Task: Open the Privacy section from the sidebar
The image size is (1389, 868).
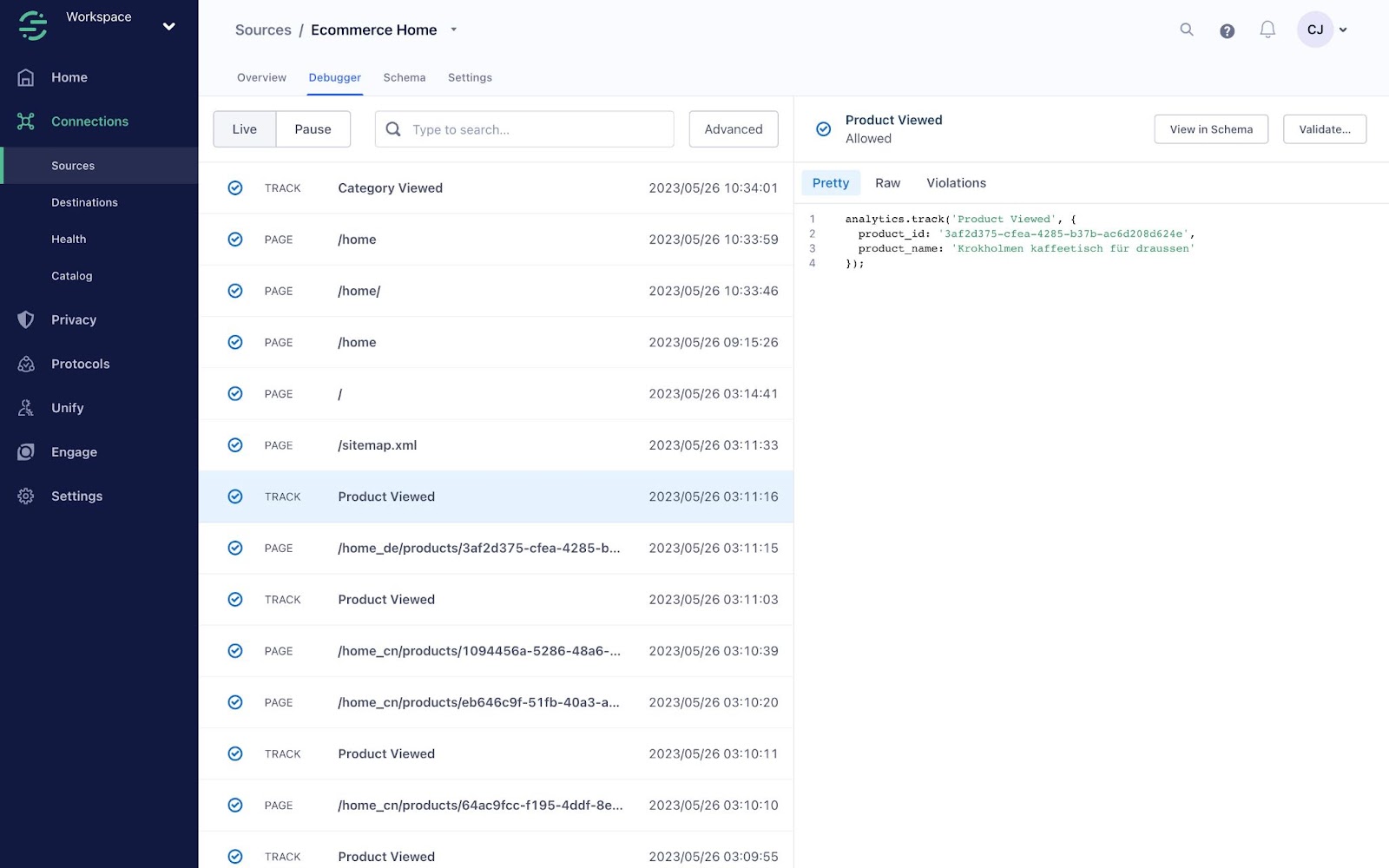Action: click(73, 319)
